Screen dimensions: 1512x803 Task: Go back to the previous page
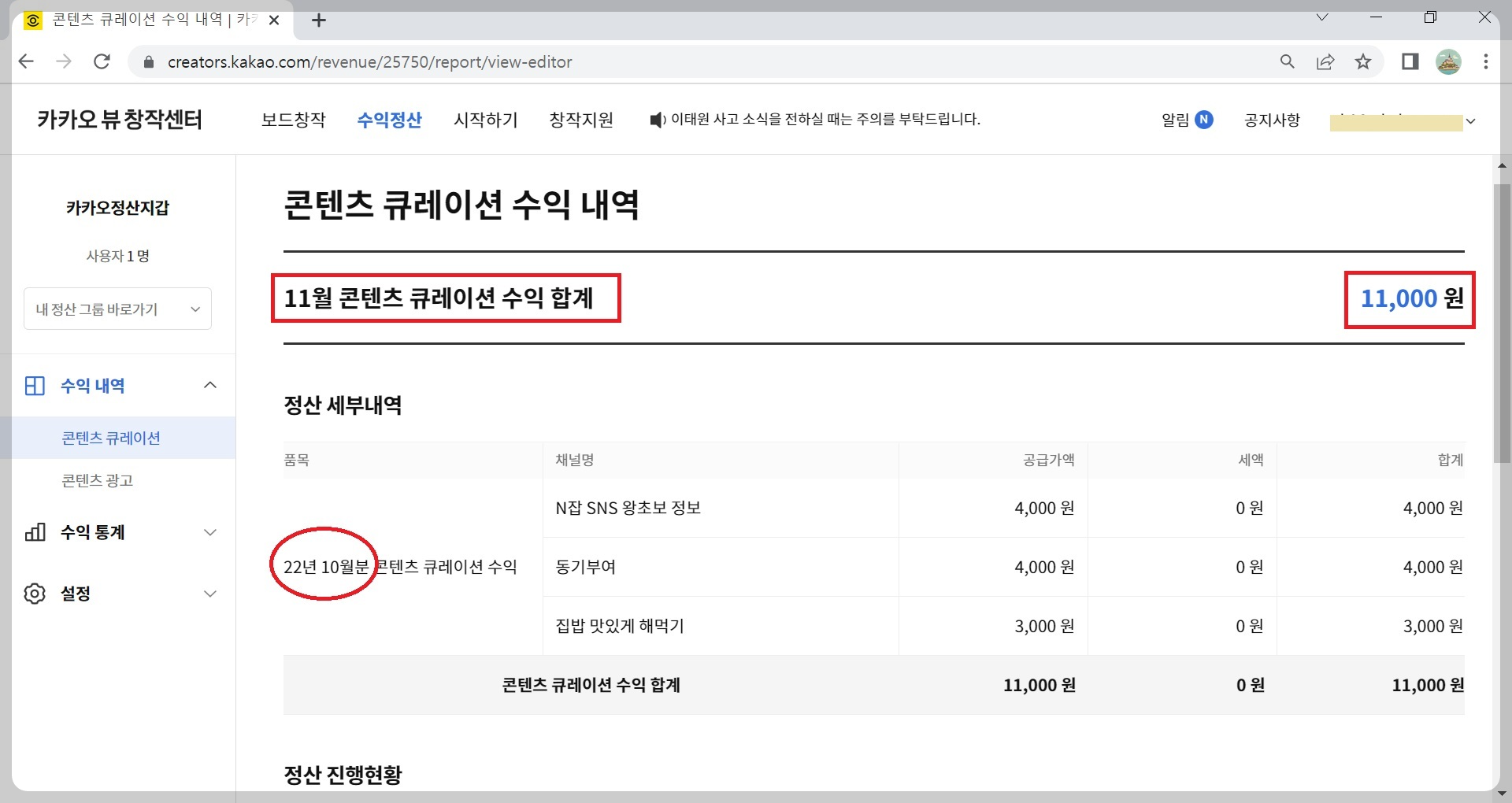pyautogui.click(x=26, y=61)
